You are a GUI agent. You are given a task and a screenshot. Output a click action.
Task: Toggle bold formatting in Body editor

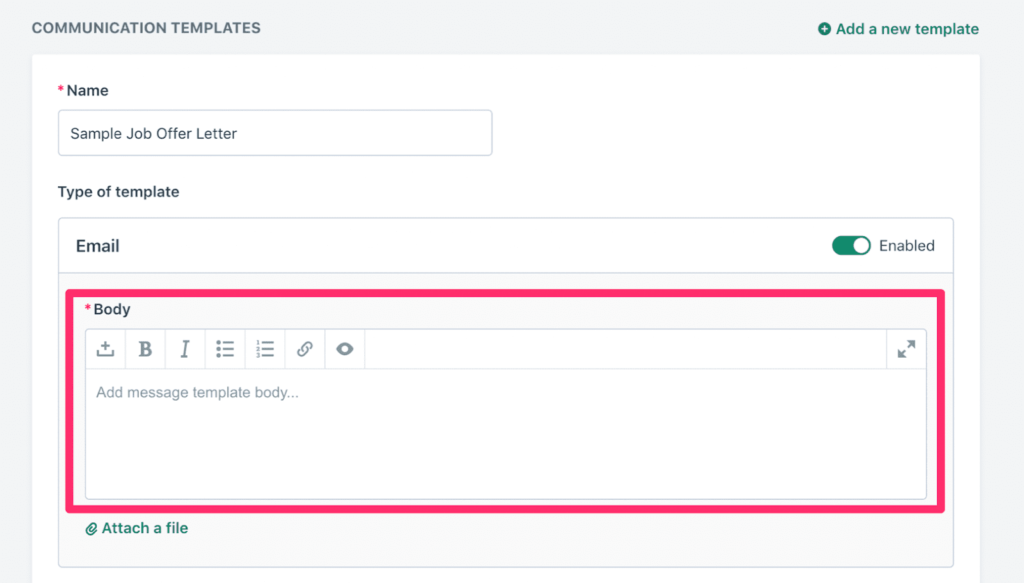pyautogui.click(x=145, y=349)
